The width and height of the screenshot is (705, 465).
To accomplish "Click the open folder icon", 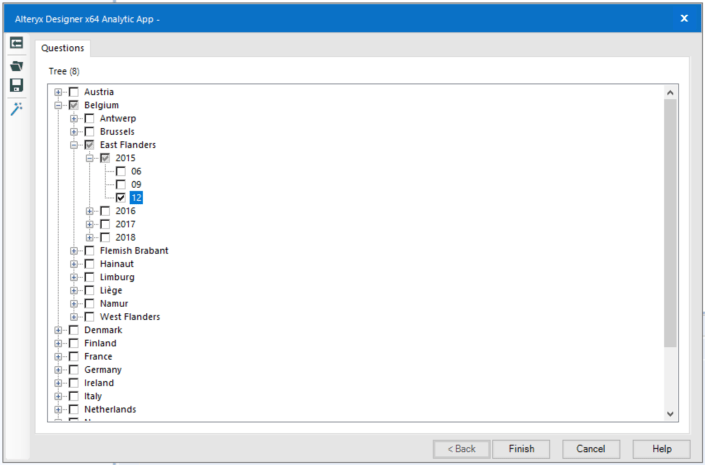I will [x=16, y=65].
